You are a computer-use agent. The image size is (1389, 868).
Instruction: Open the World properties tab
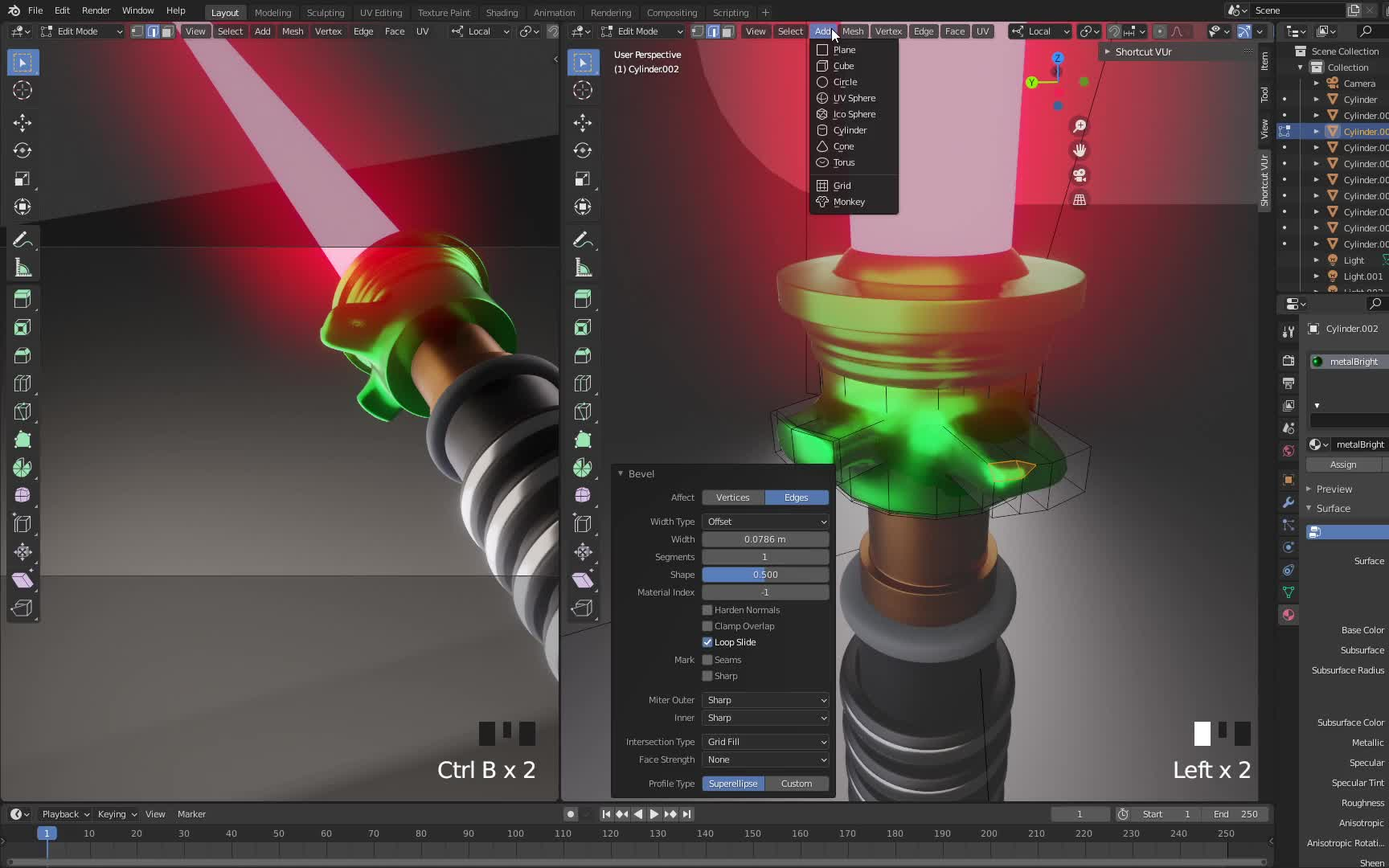pyautogui.click(x=1288, y=451)
